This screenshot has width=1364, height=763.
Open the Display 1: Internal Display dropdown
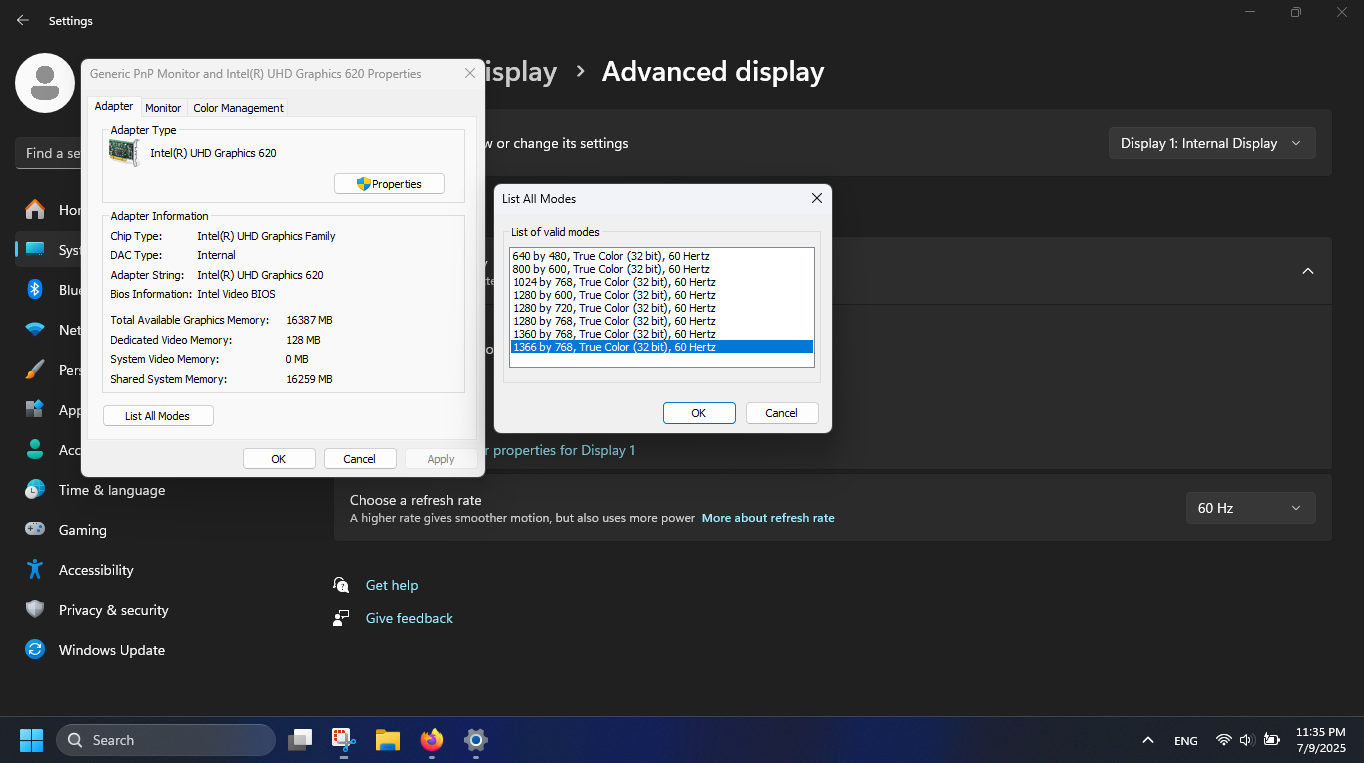click(1211, 143)
